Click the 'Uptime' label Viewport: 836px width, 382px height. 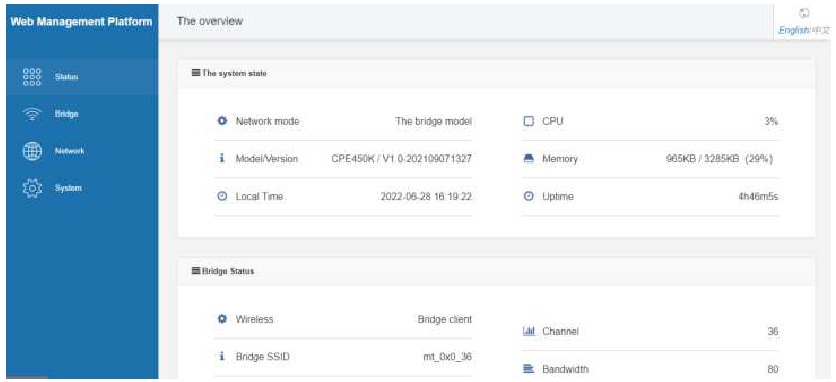558,196
